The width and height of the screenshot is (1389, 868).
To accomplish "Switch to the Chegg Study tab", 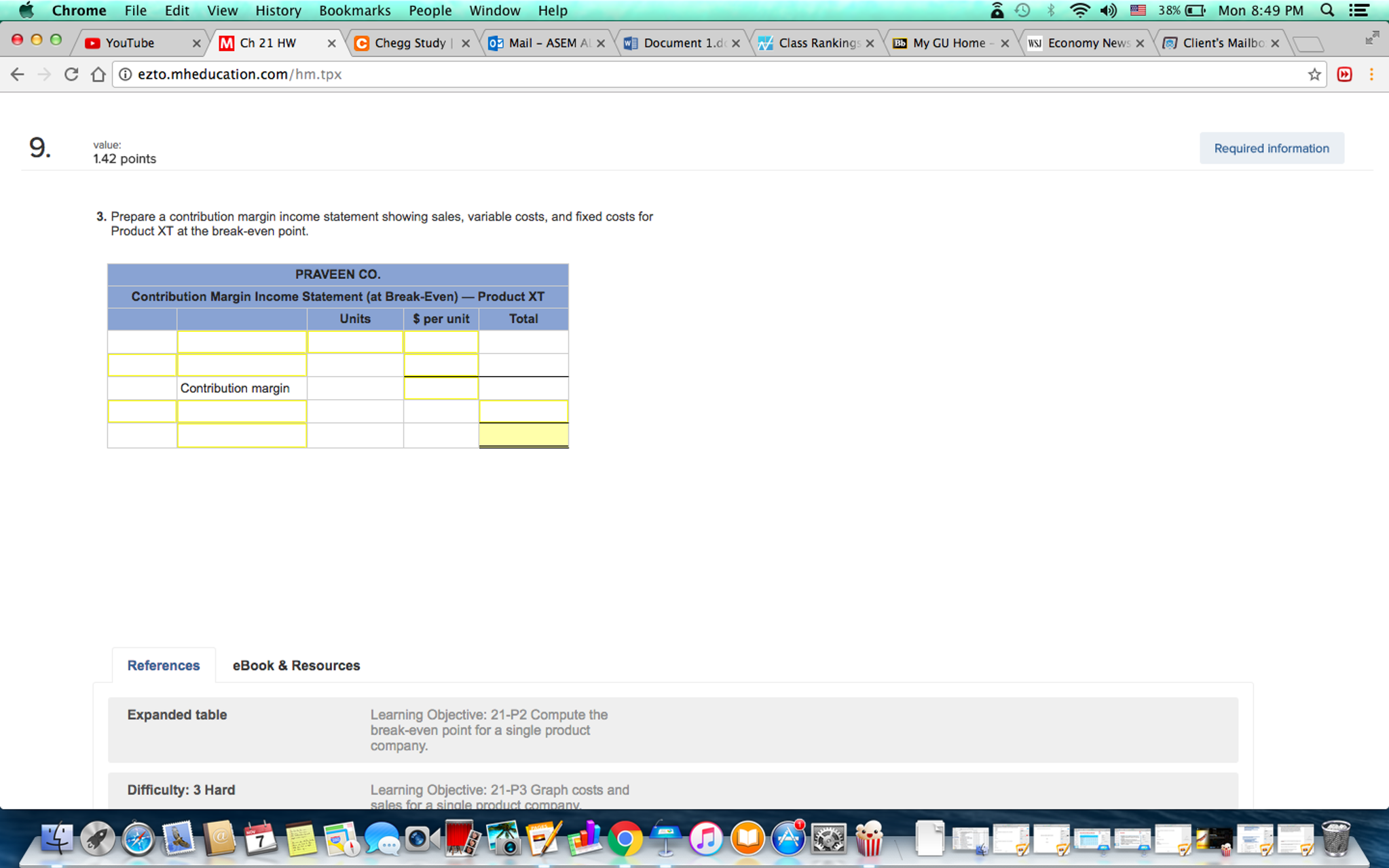I will coord(409,43).
